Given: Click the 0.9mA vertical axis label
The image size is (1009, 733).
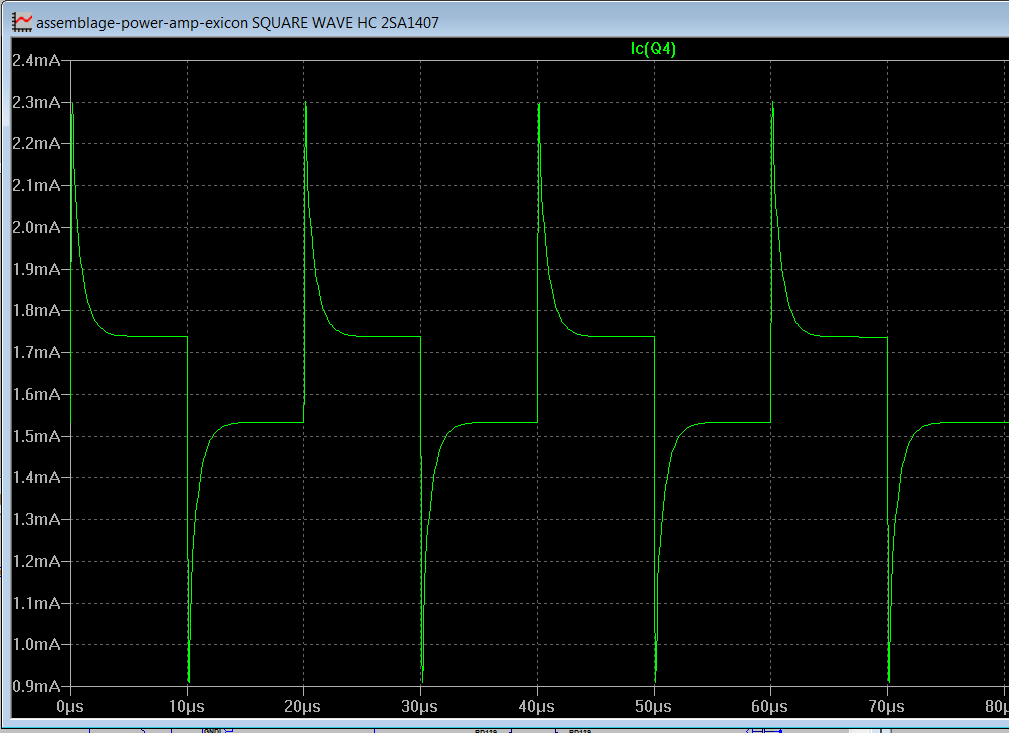Looking at the screenshot, I should click(36, 686).
